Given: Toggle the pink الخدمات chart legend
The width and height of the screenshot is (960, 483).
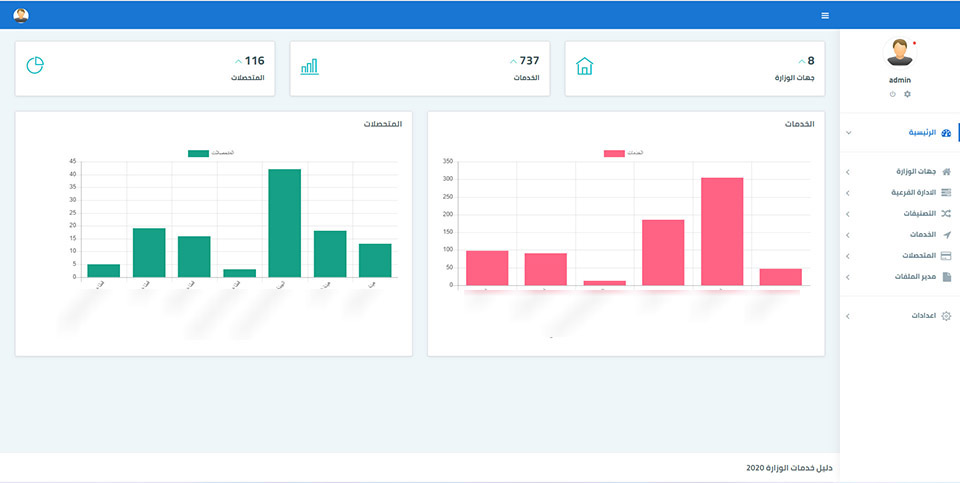Looking at the screenshot, I should tap(614, 153).
